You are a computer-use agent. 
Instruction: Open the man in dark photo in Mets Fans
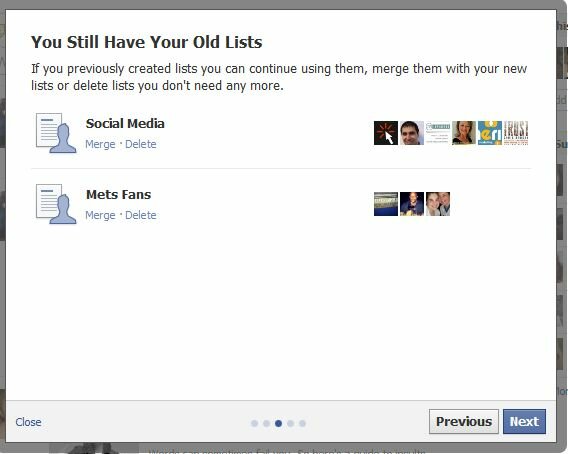click(x=412, y=204)
